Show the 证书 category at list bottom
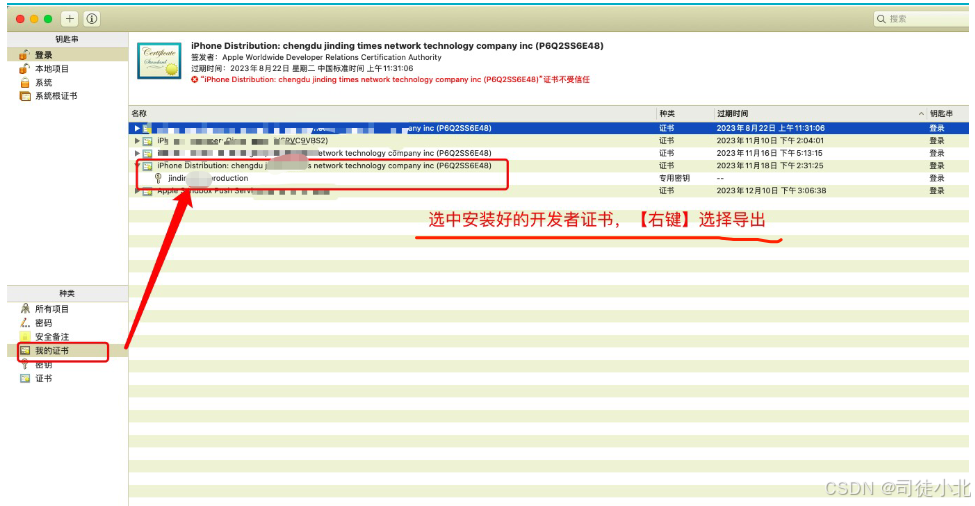Screen dimensions: 975x506 pyautogui.click(x=68, y=378)
